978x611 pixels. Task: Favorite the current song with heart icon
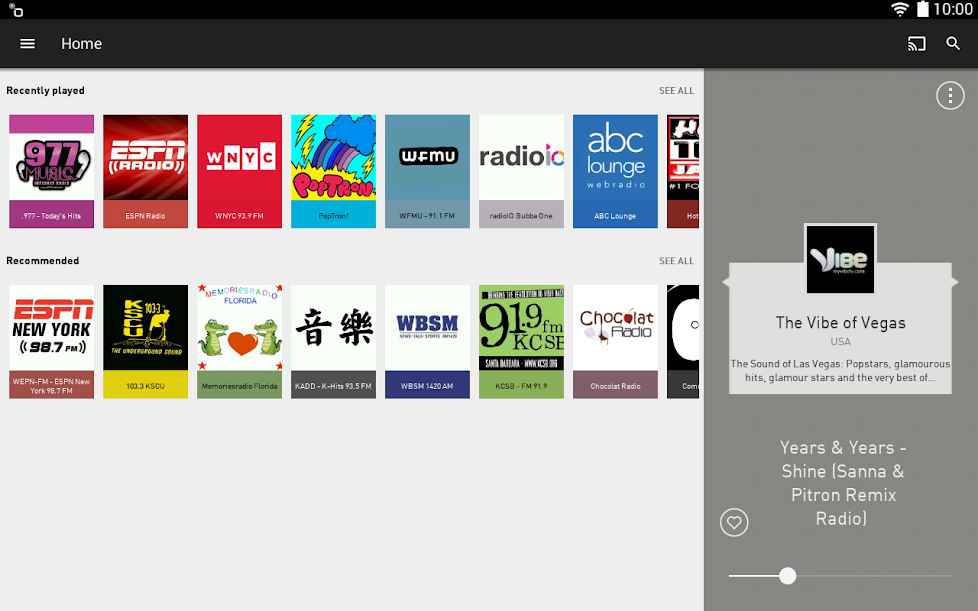(734, 522)
